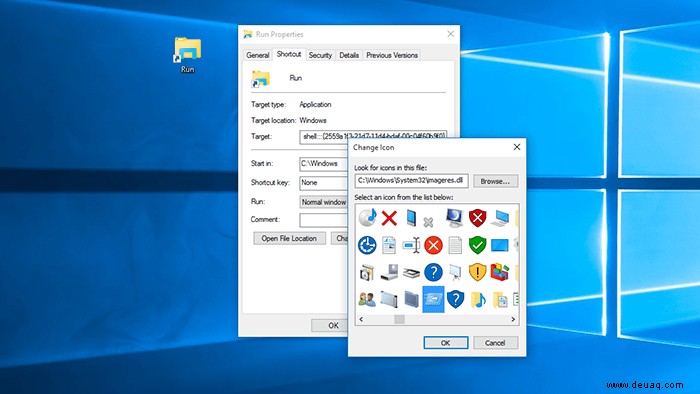Cancel the Change Icon dialog
Viewport: 700px width, 394px height.
pos(495,343)
